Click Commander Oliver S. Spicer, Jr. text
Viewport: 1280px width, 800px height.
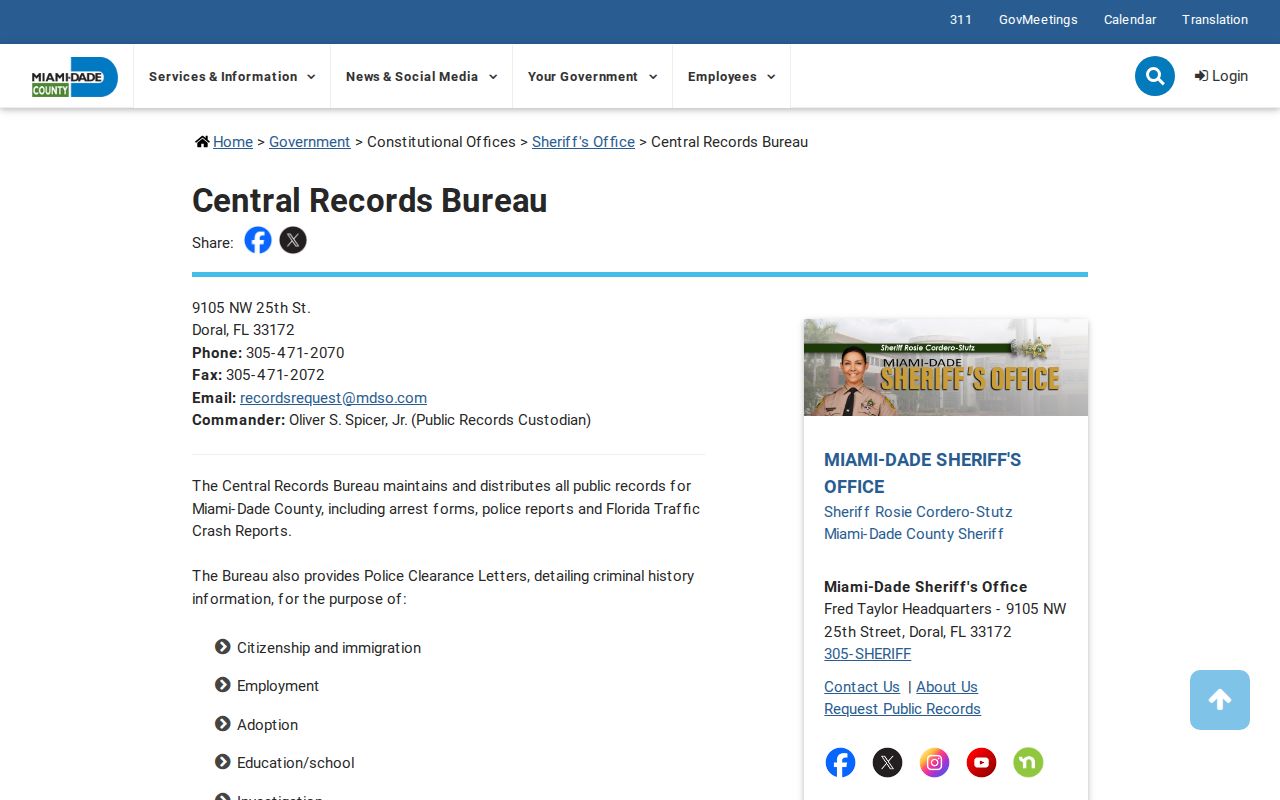(391, 420)
